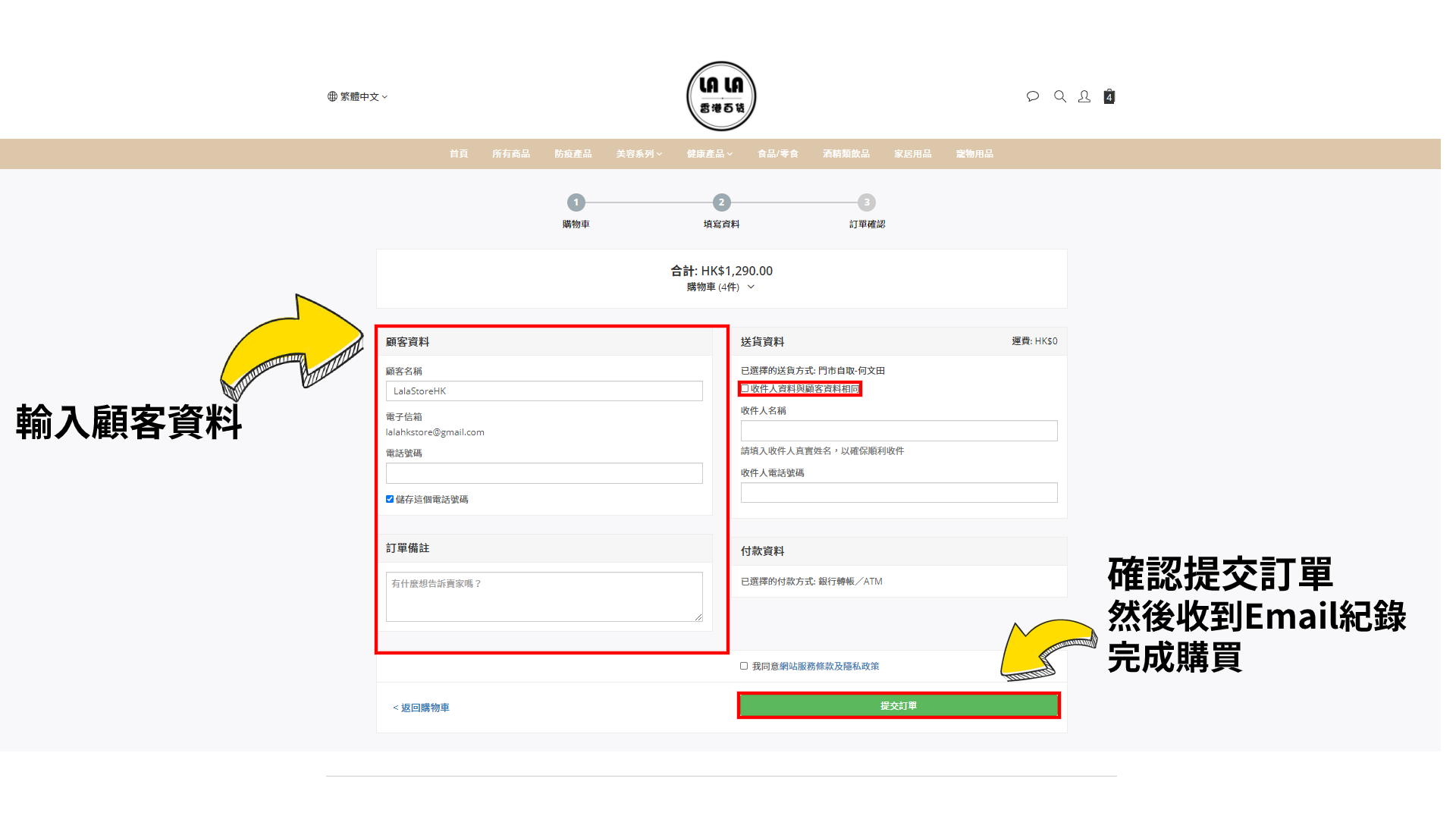Open the chat message bubble icon
The width and height of the screenshot is (1456, 819).
pos(1032,96)
